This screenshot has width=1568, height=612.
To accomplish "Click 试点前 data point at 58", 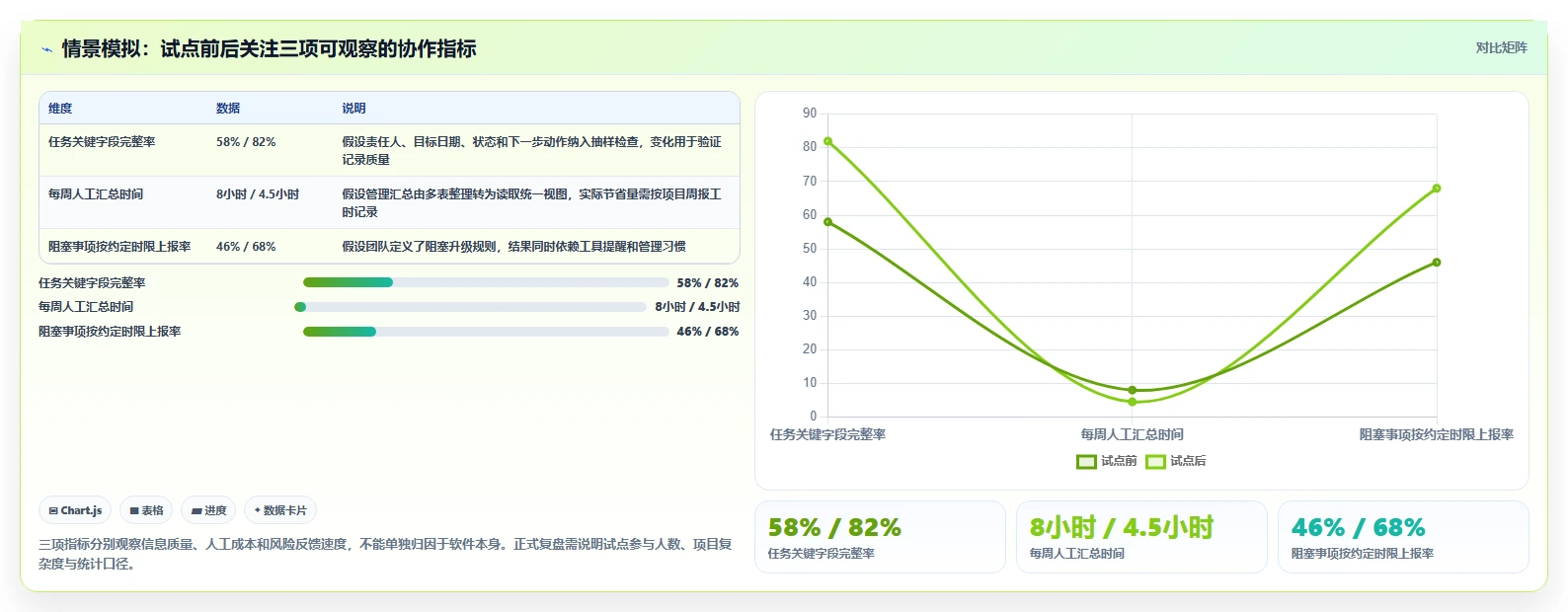I will (827, 222).
